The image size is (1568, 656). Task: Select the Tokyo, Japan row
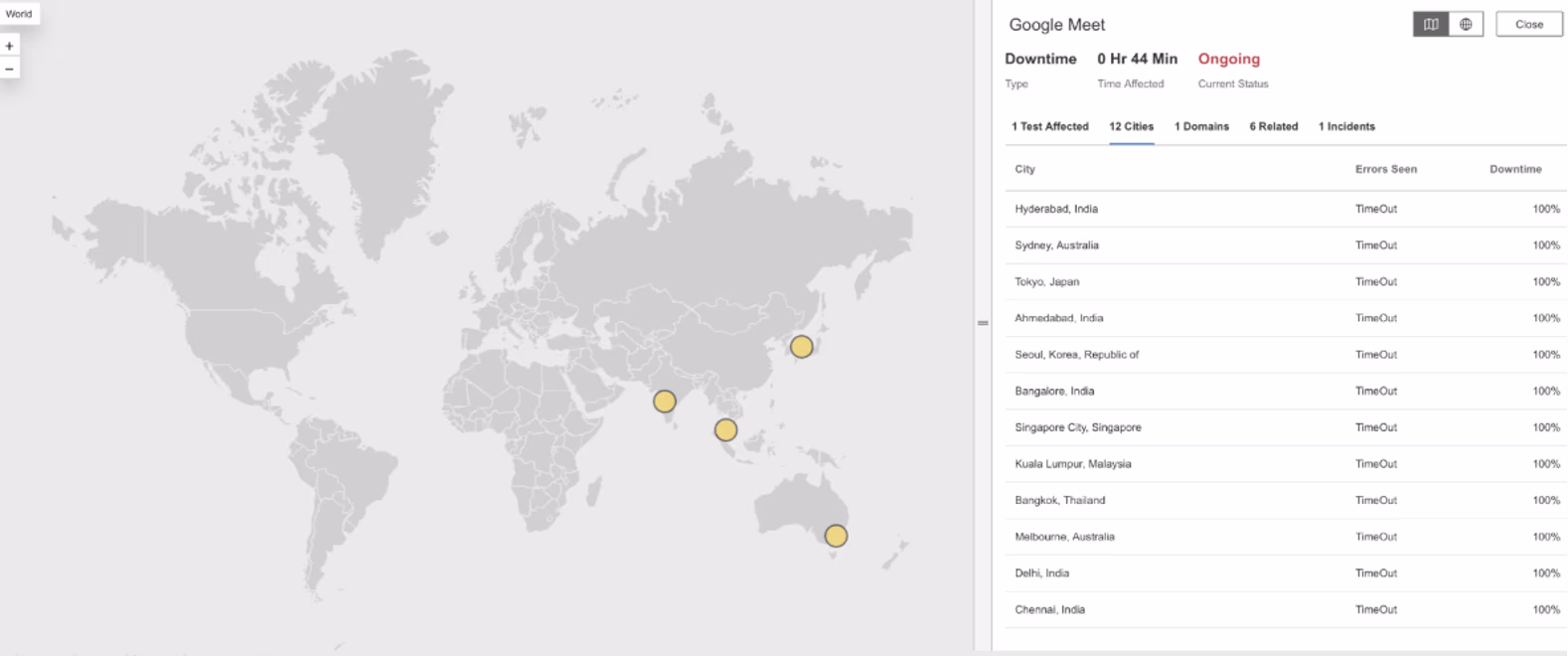tap(1286, 282)
